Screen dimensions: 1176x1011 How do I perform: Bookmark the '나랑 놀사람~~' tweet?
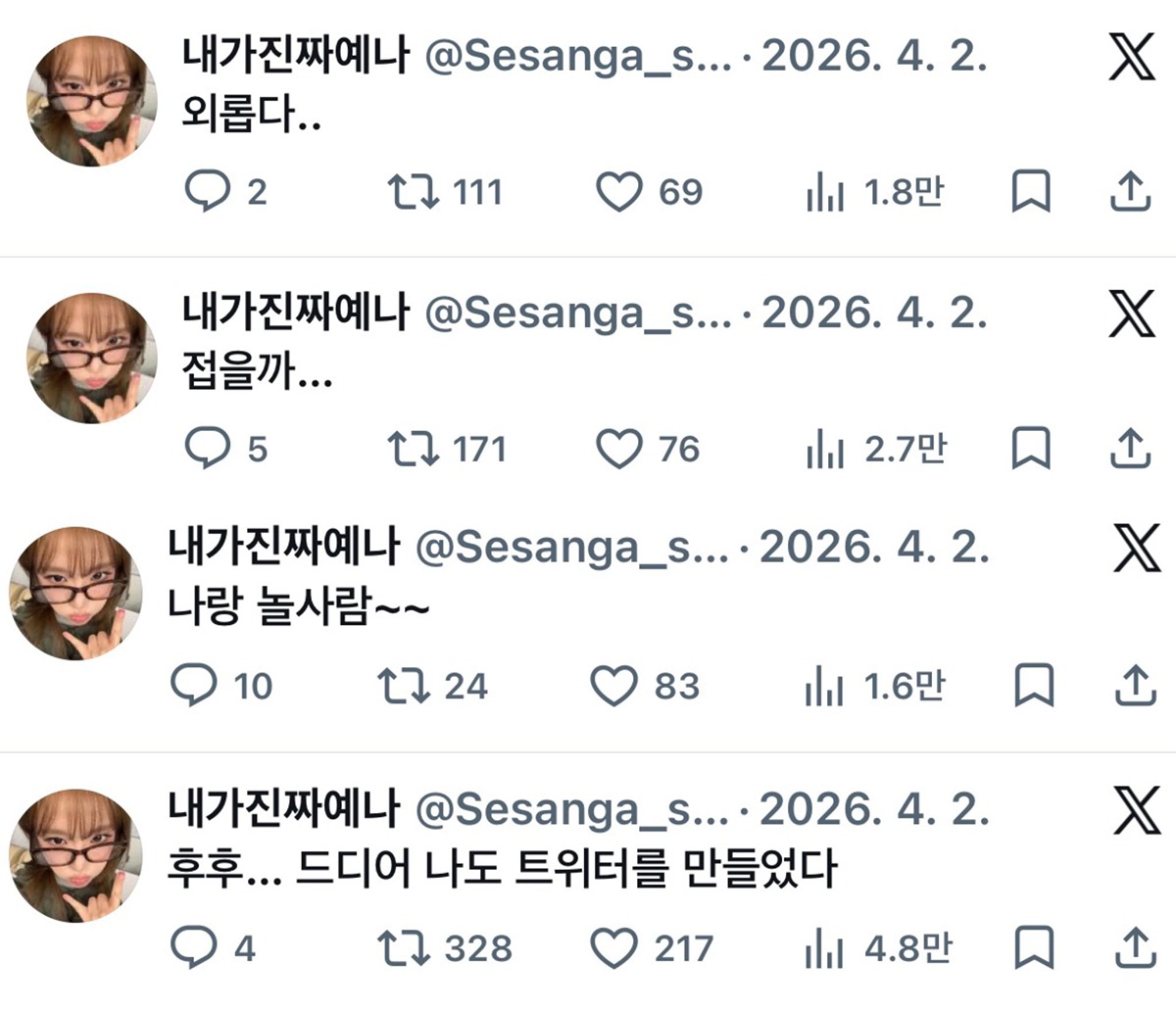click(1034, 686)
